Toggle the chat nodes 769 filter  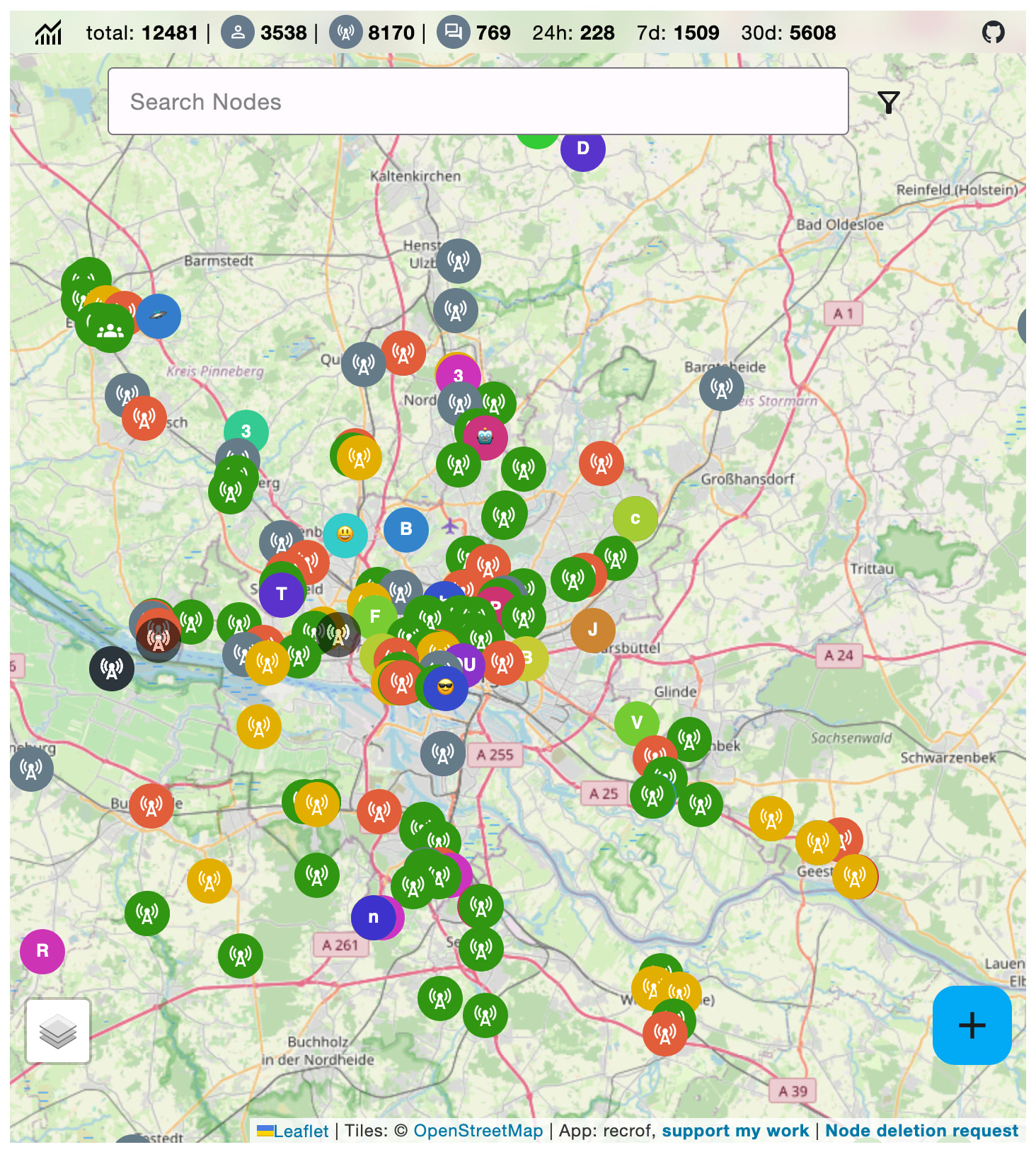click(x=453, y=33)
